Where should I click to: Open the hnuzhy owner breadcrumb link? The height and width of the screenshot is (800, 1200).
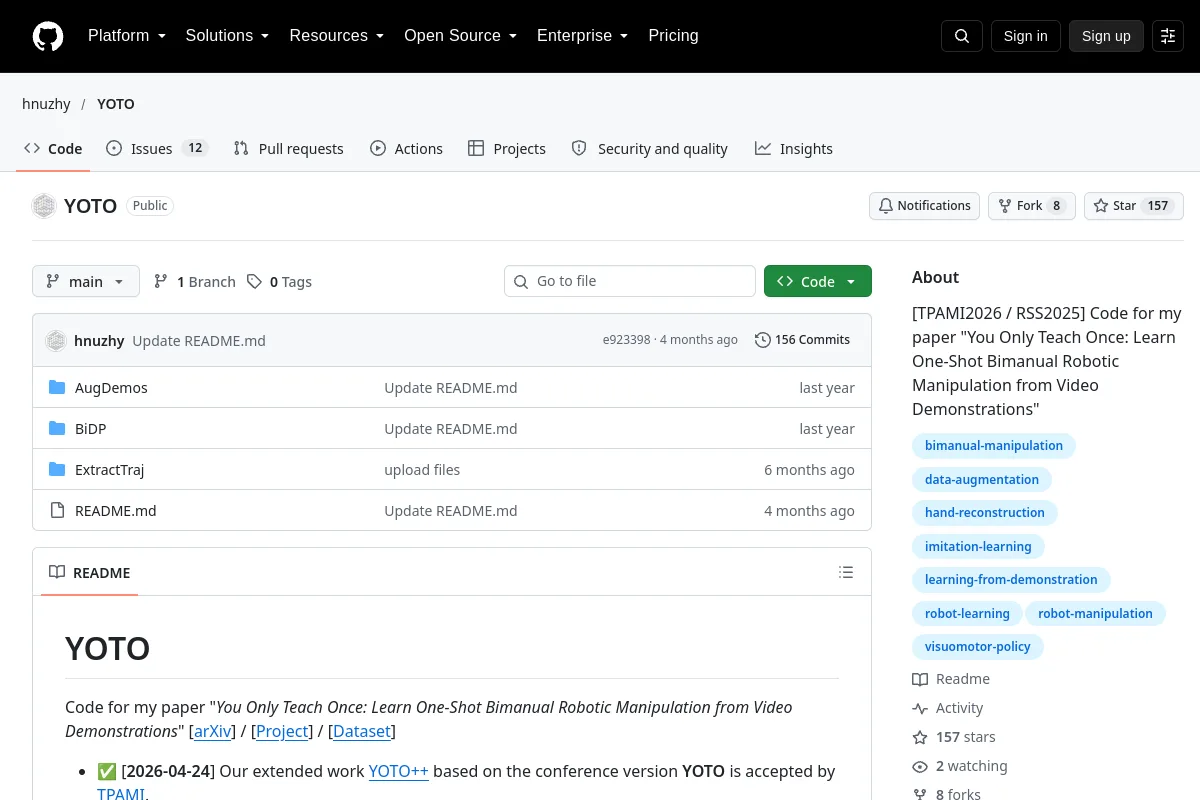click(46, 104)
